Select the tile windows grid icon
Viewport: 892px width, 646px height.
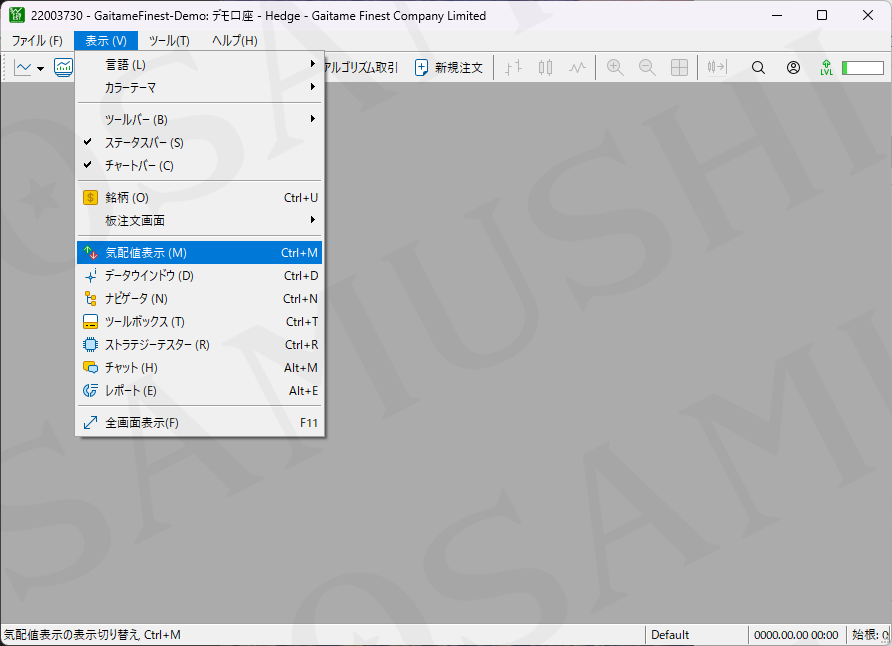[x=679, y=68]
